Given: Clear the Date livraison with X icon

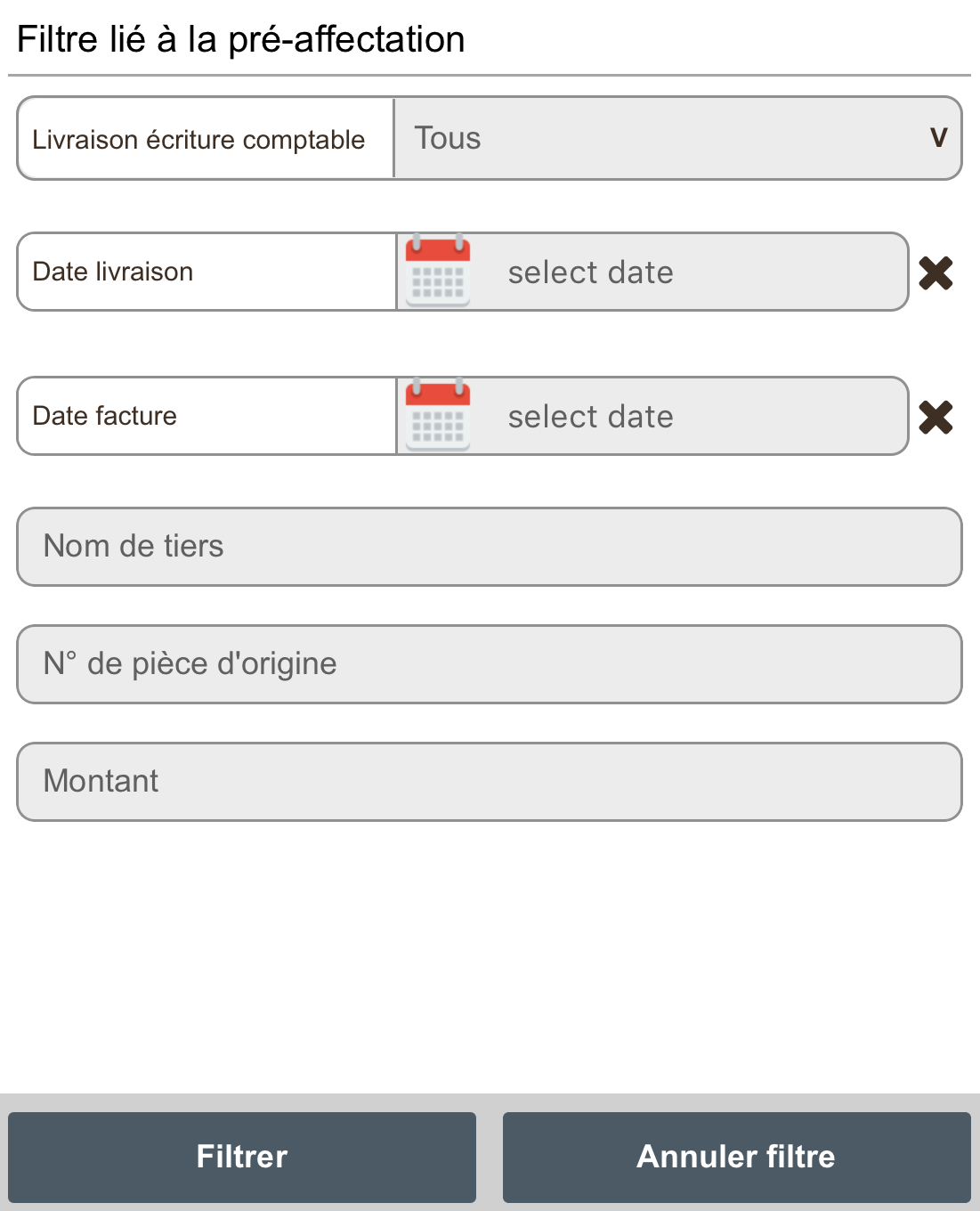Looking at the screenshot, I should [x=935, y=272].
